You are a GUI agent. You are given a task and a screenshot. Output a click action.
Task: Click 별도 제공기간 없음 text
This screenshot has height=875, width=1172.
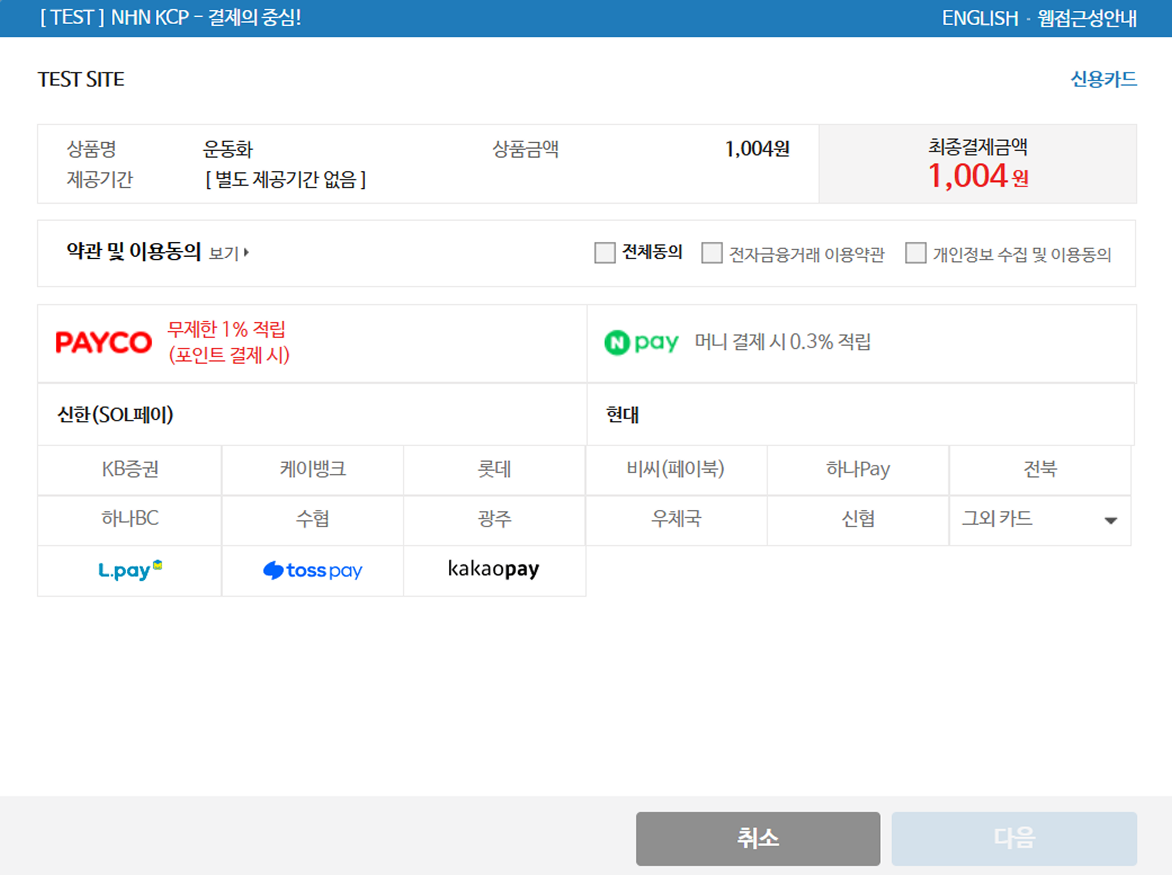(286, 179)
